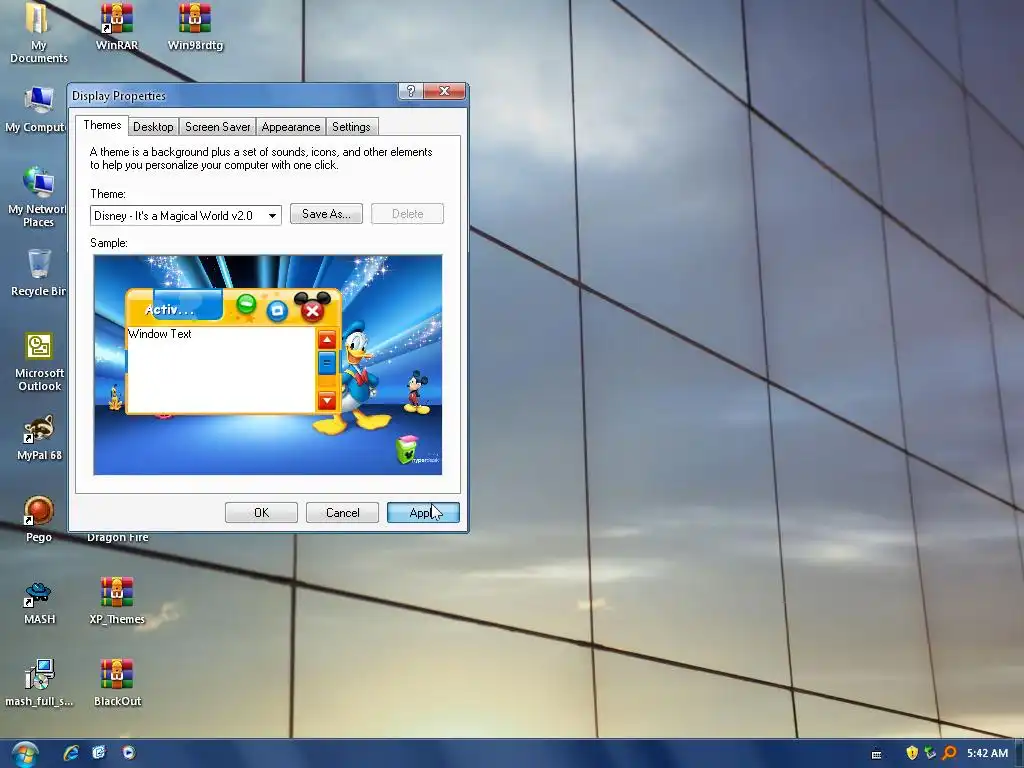1024x768 pixels.
Task: Click the disabled Delete button
Action: coord(408,214)
